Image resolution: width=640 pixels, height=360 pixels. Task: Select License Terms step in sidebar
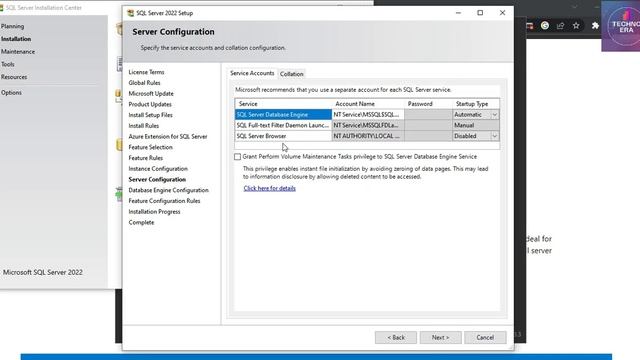pyautogui.click(x=146, y=72)
